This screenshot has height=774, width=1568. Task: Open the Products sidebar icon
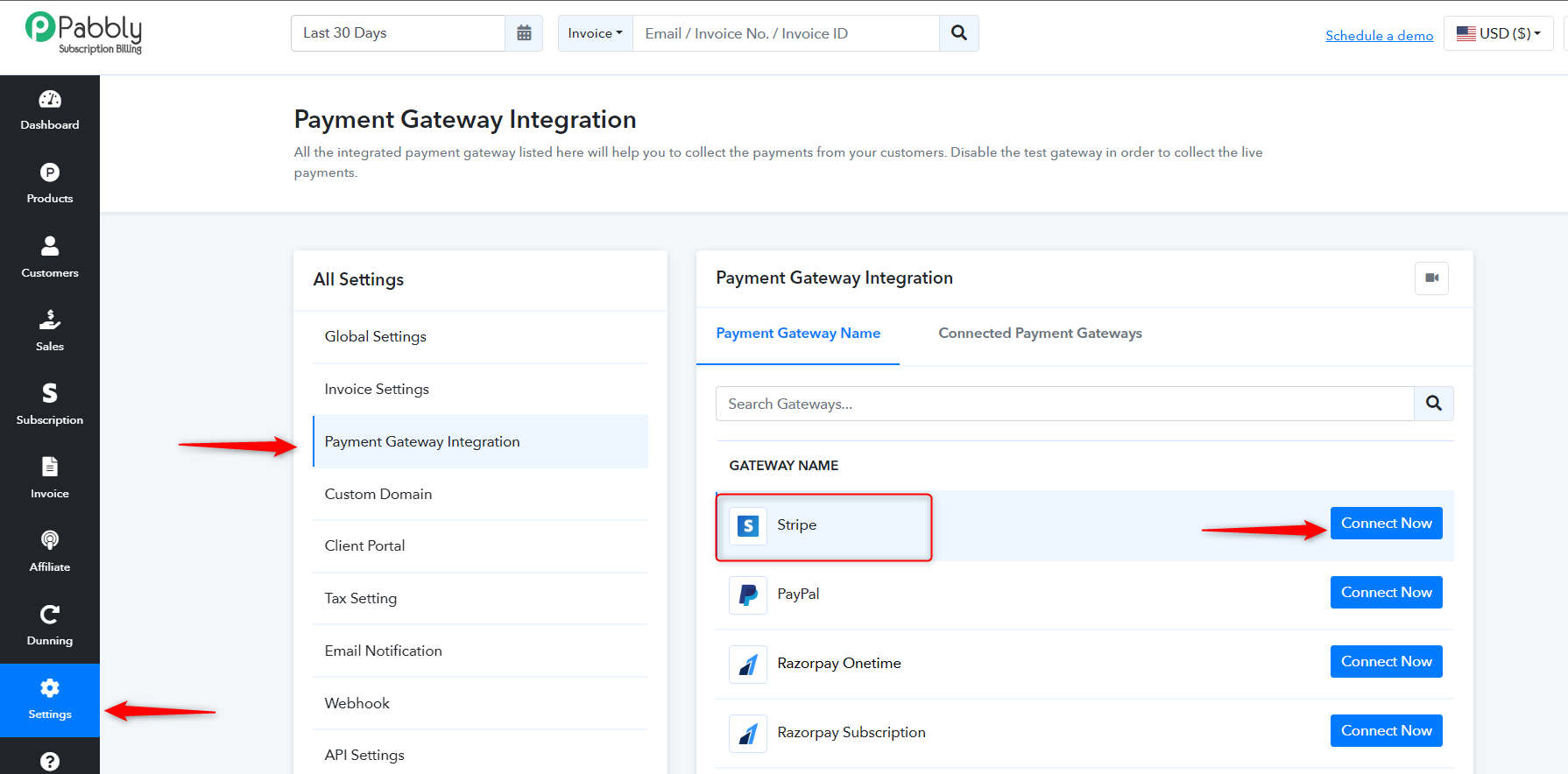[x=50, y=172]
